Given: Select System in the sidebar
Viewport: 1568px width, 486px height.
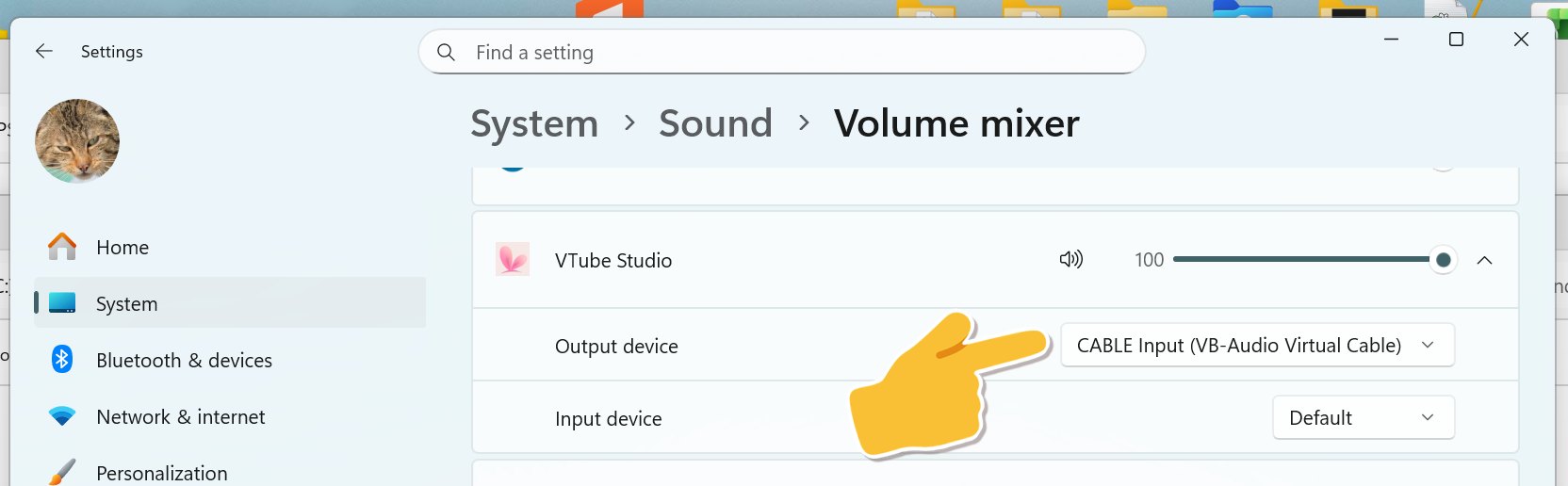Looking at the screenshot, I should [x=127, y=304].
